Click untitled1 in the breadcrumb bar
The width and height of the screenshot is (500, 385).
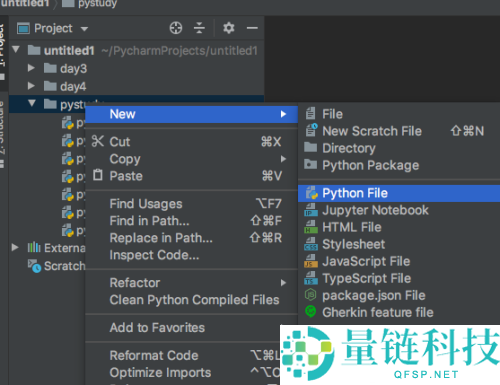pos(25,3)
